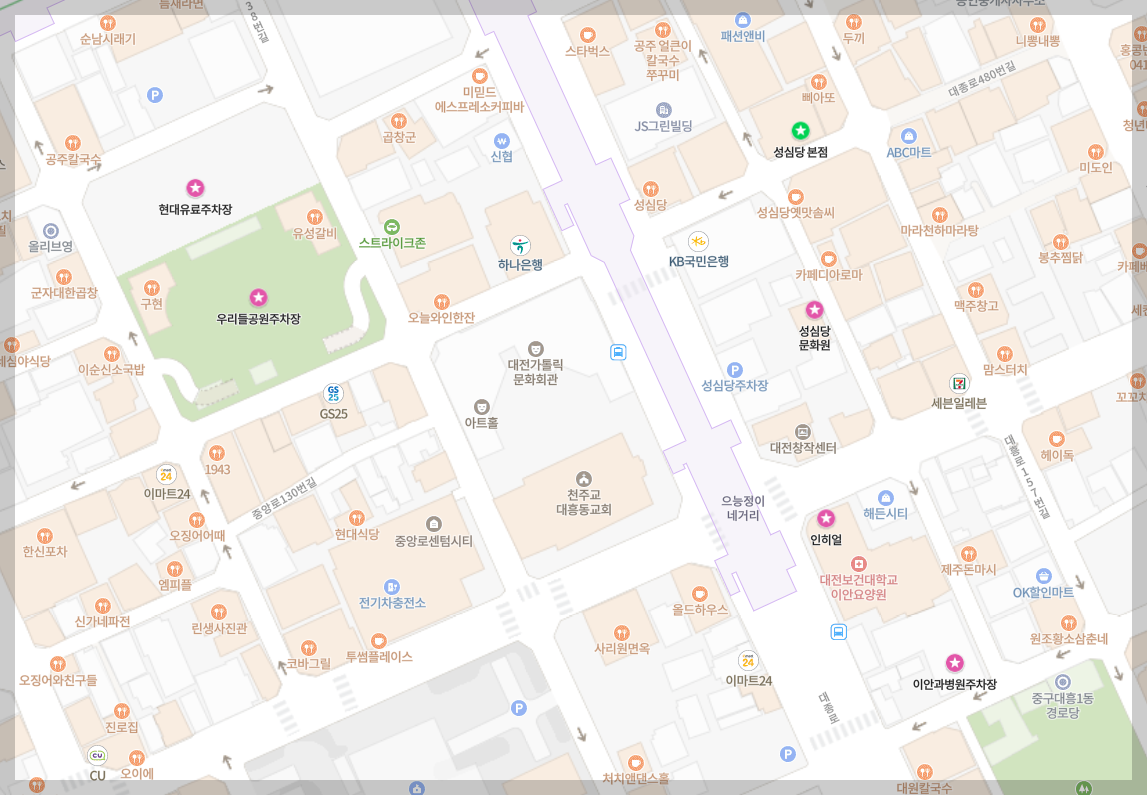The width and height of the screenshot is (1147, 795).
Task: Select the 중앙로130번길 street label
Action: point(285,498)
